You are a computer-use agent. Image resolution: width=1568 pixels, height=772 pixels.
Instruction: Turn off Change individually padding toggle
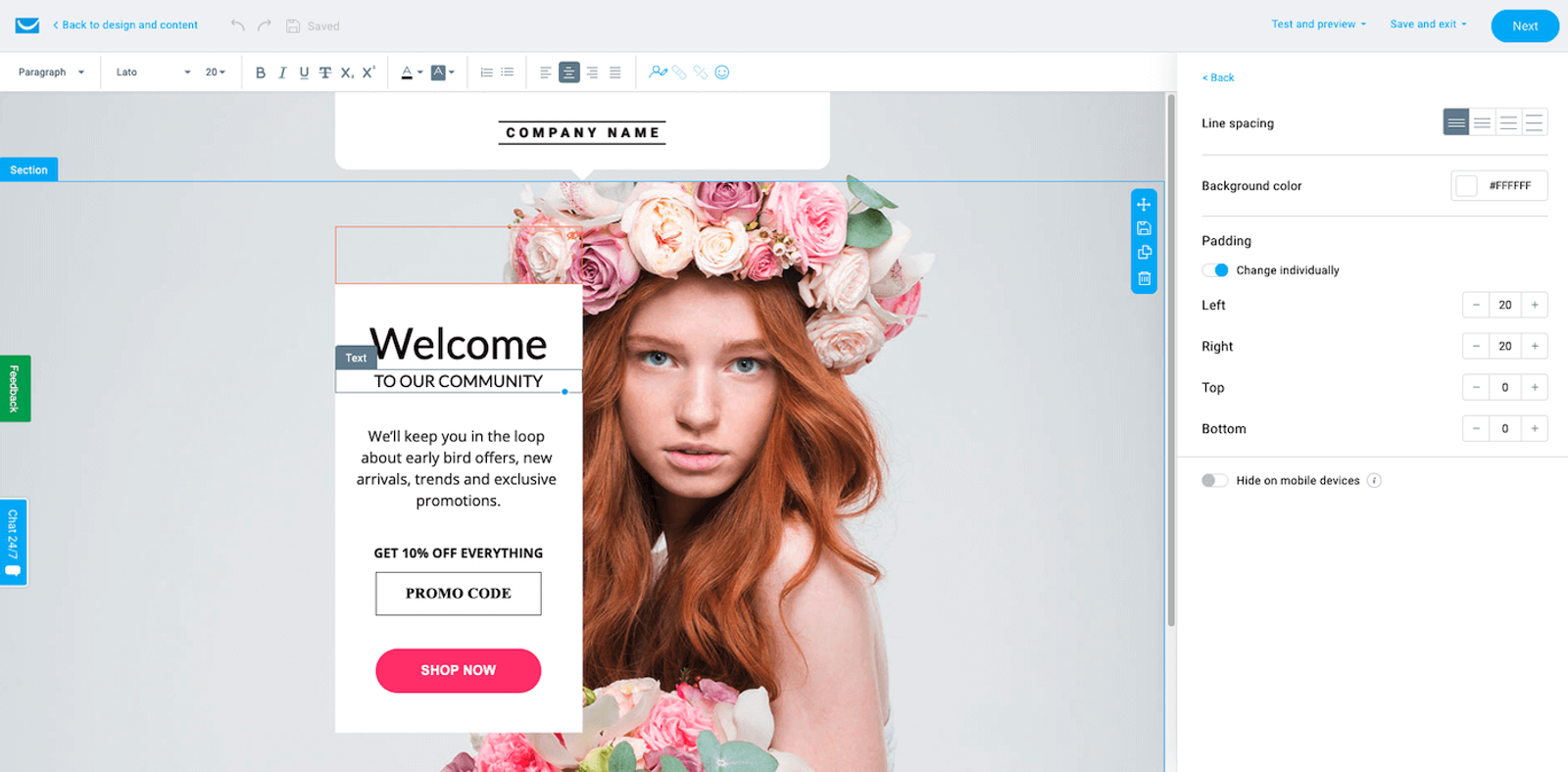point(1215,270)
